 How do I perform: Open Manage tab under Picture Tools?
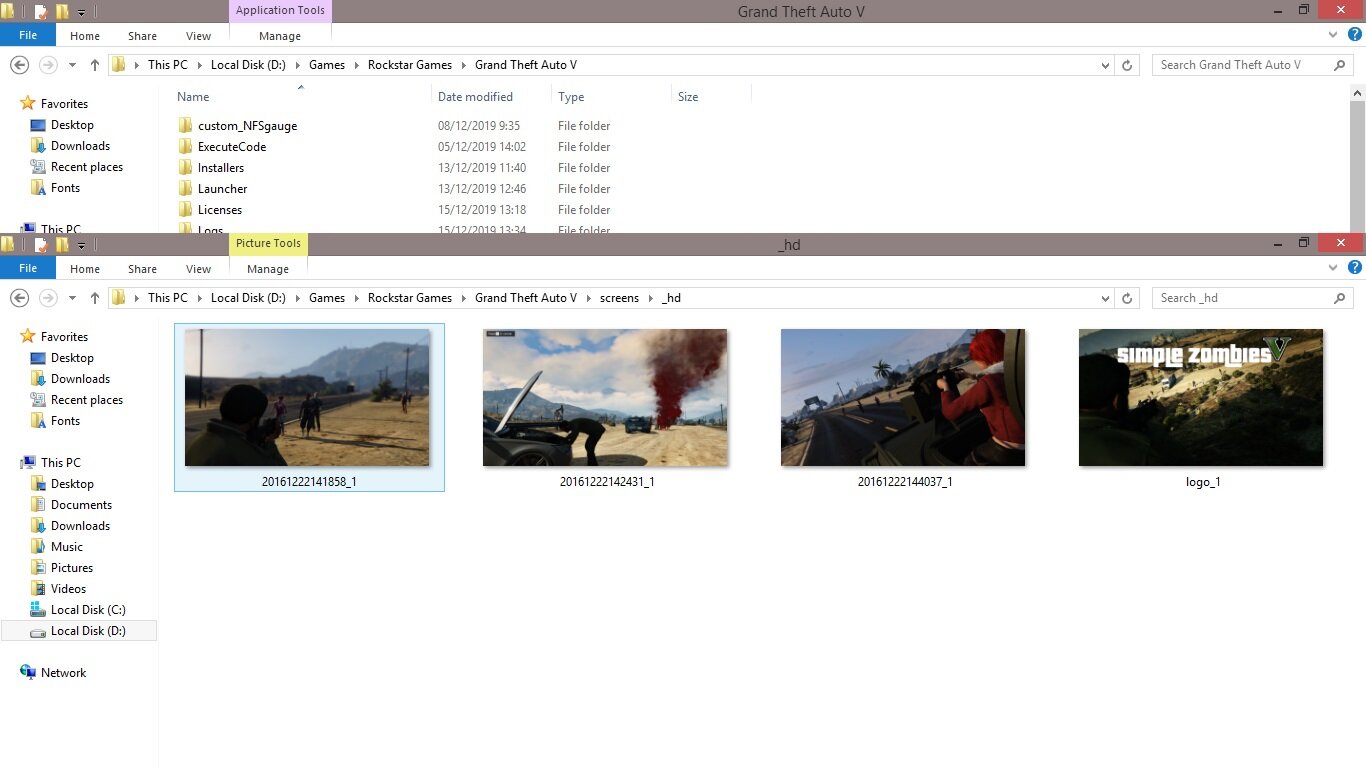tap(268, 269)
